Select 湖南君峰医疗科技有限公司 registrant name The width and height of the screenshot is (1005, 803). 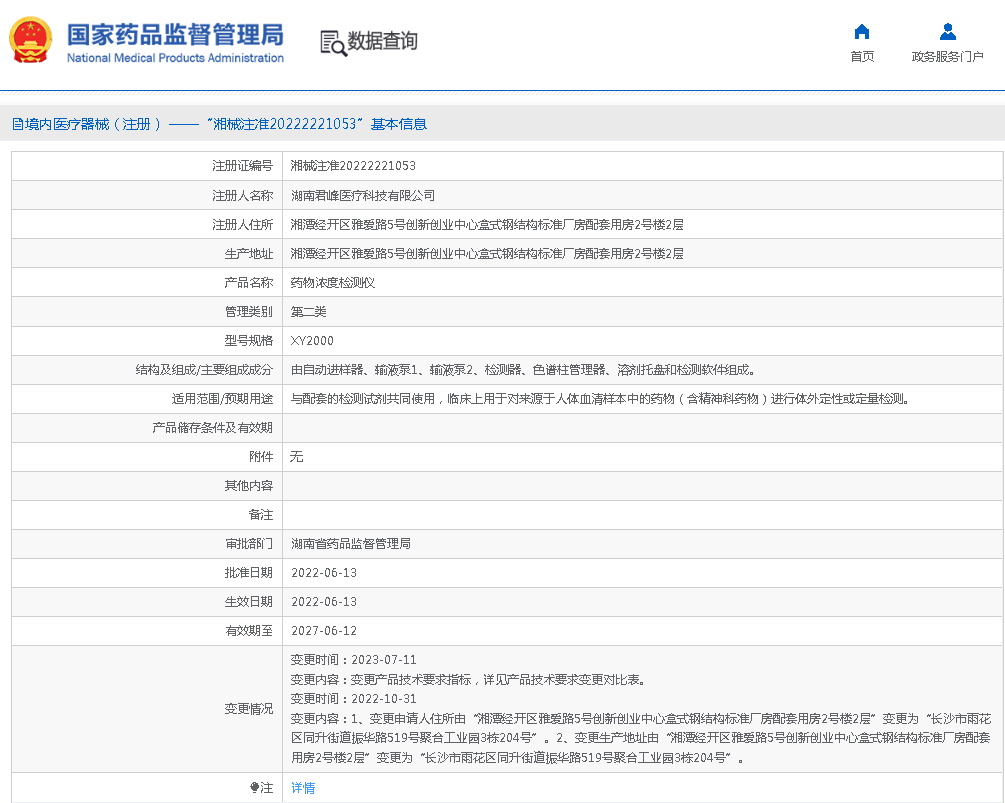(x=363, y=195)
